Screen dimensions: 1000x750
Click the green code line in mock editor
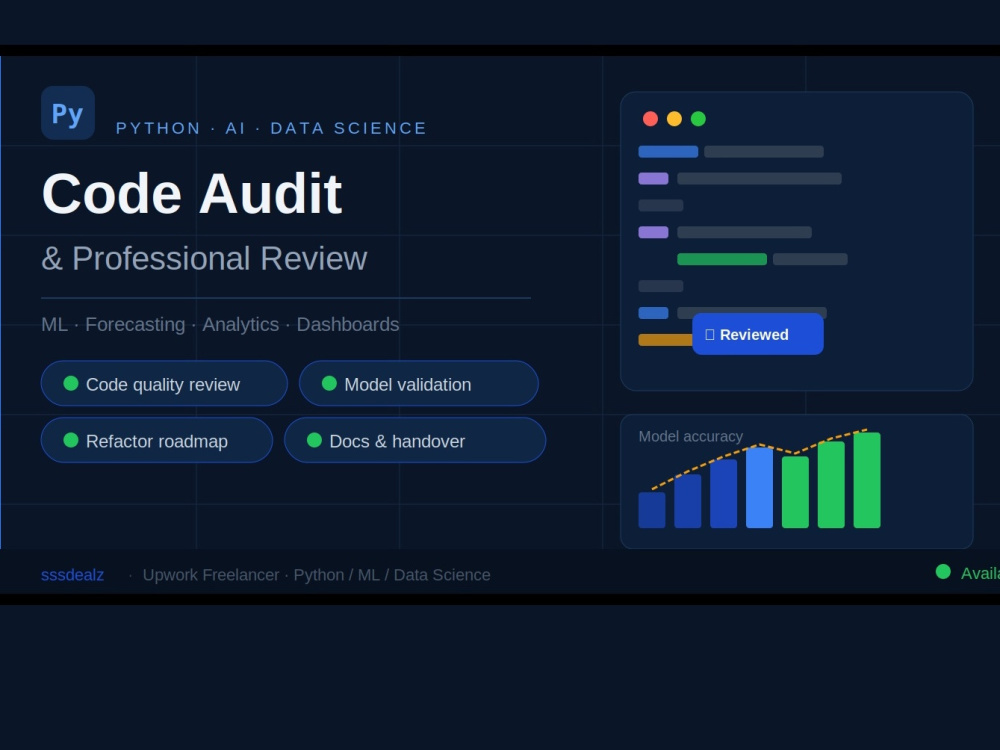coord(722,259)
